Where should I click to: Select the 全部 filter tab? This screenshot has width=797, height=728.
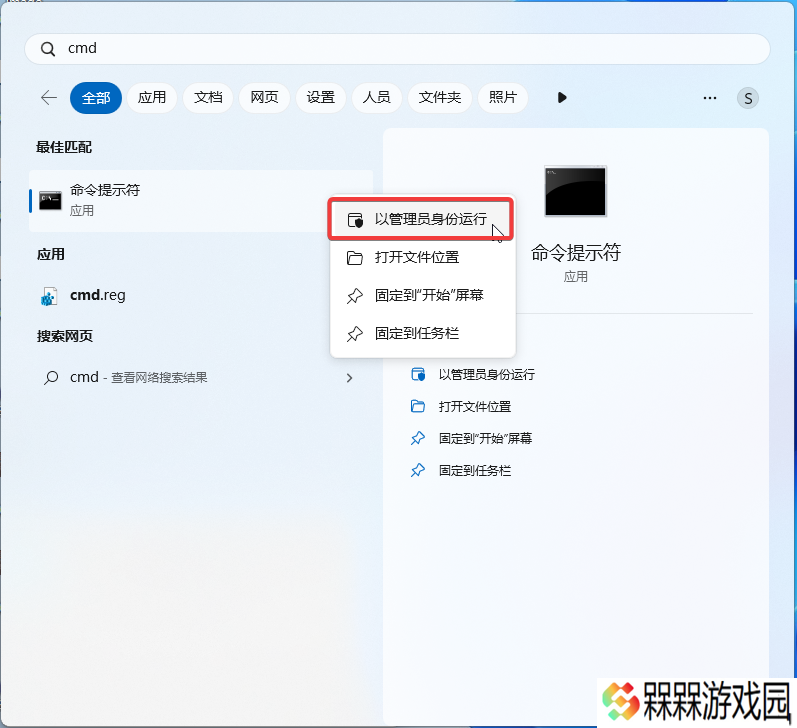[96, 98]
